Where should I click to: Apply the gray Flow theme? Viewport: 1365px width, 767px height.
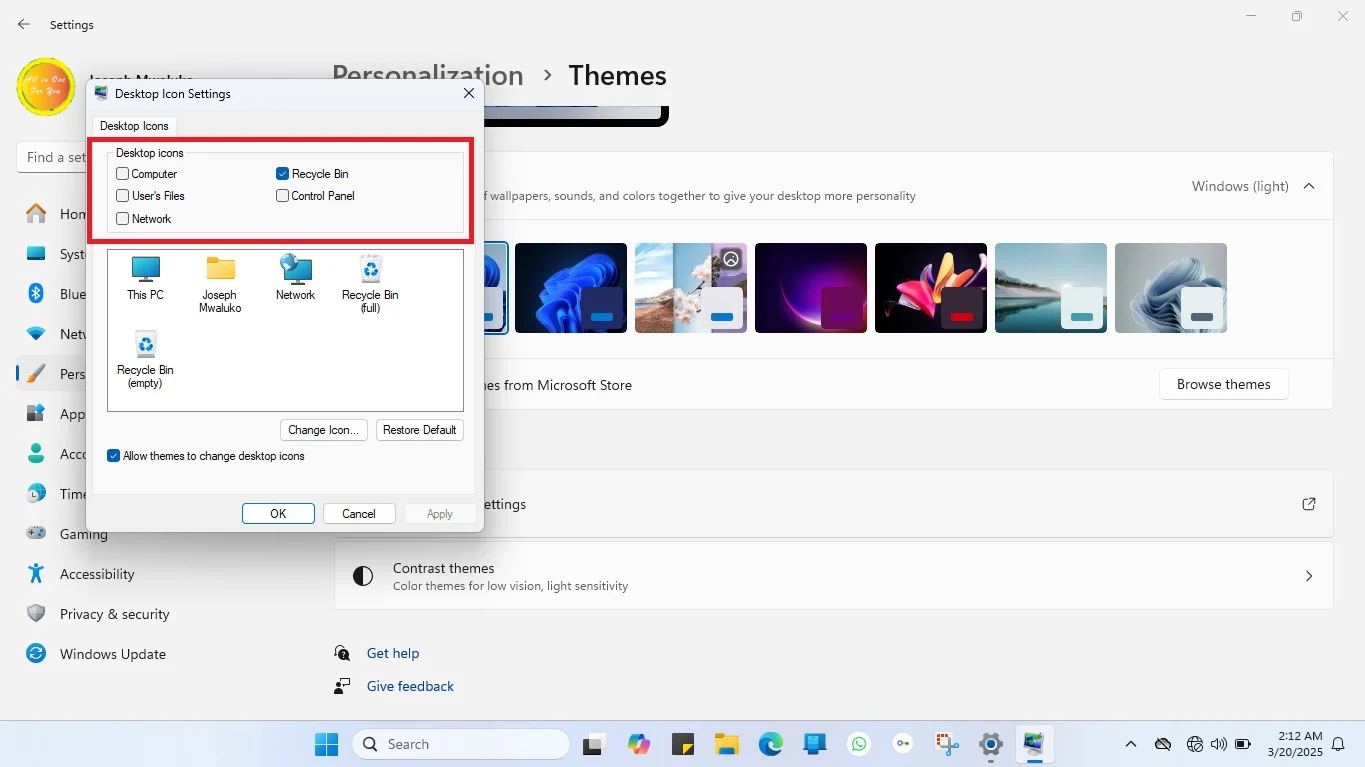pyautogui.click(x=1171, y=288)
